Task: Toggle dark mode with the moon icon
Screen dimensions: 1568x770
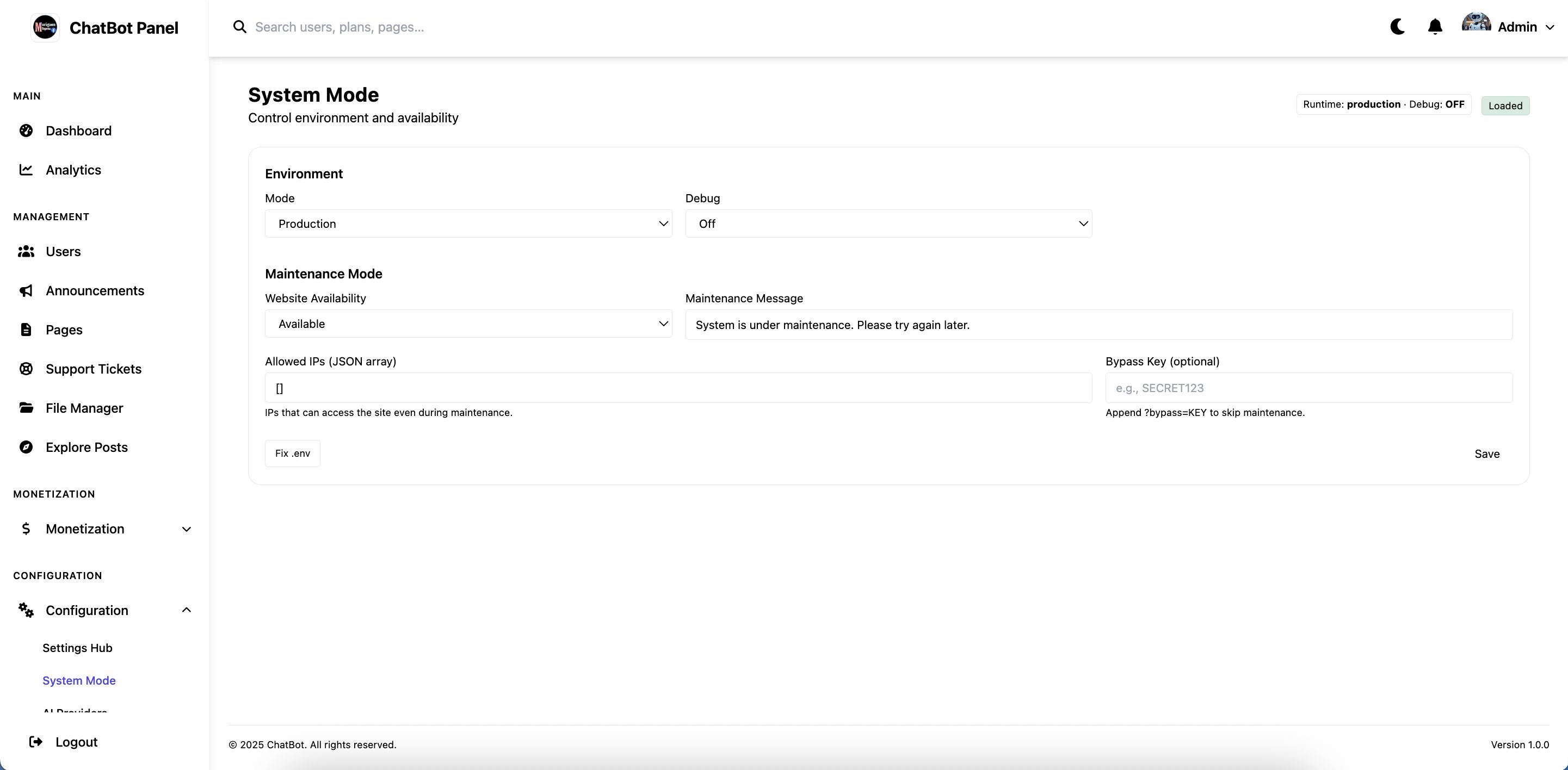Action: 1398,27
